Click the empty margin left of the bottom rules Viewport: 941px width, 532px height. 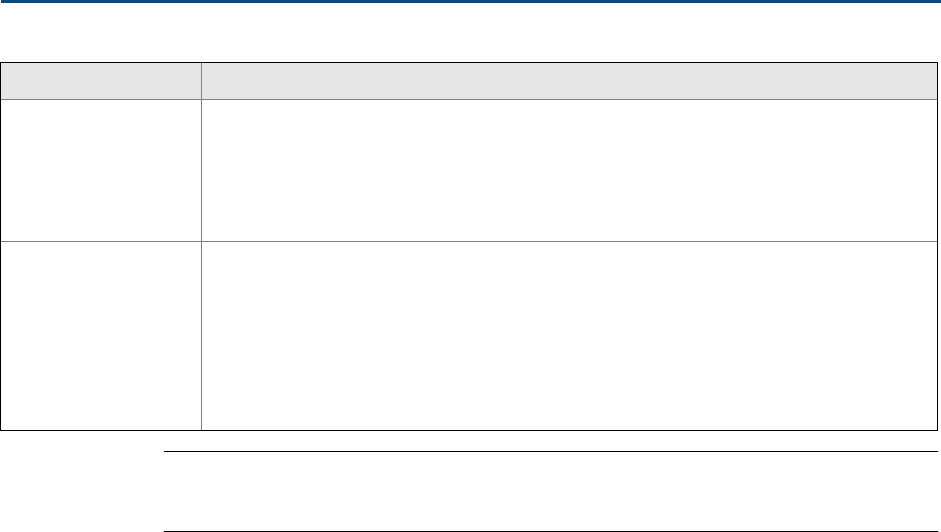82,491
